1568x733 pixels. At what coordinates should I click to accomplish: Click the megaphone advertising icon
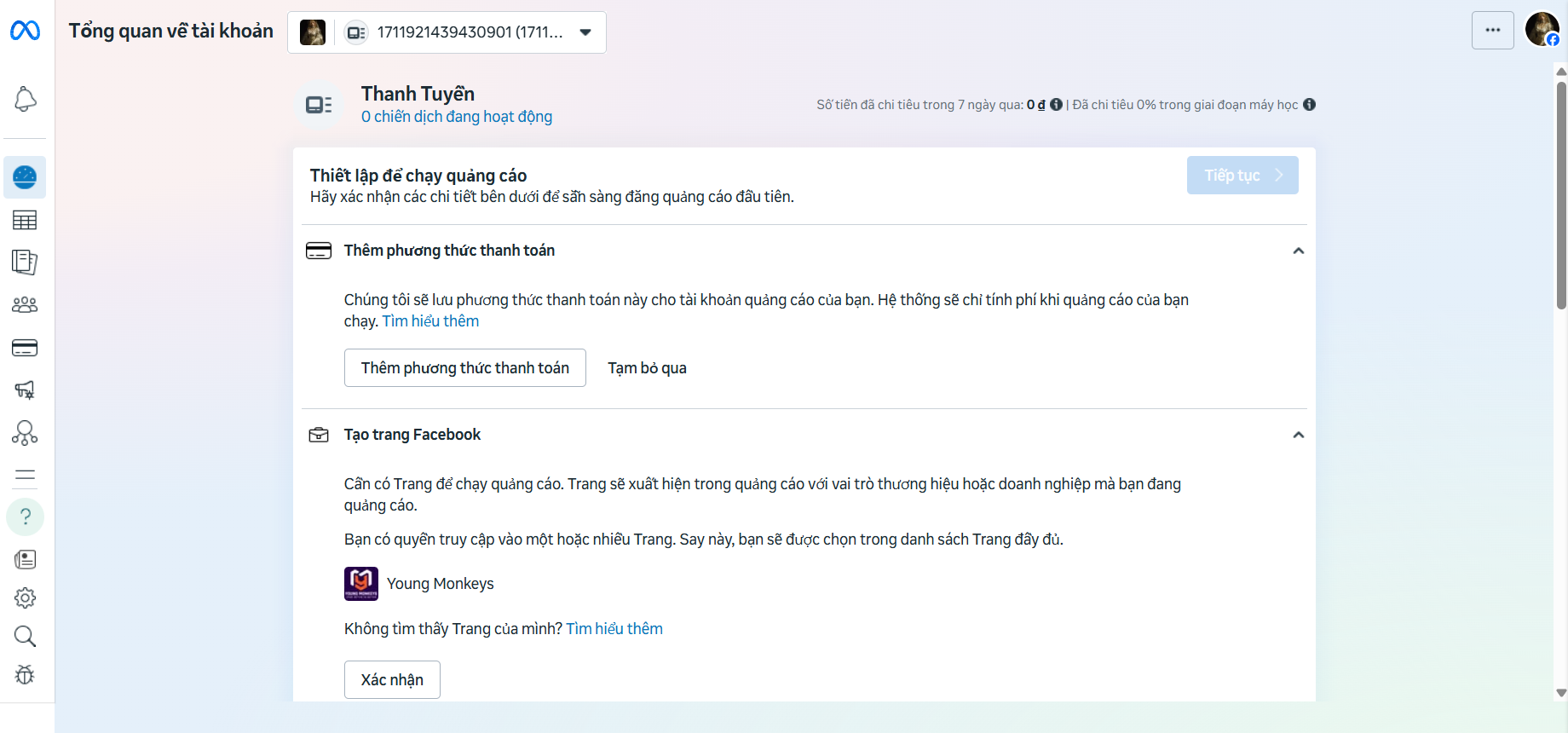coord(25,390)
